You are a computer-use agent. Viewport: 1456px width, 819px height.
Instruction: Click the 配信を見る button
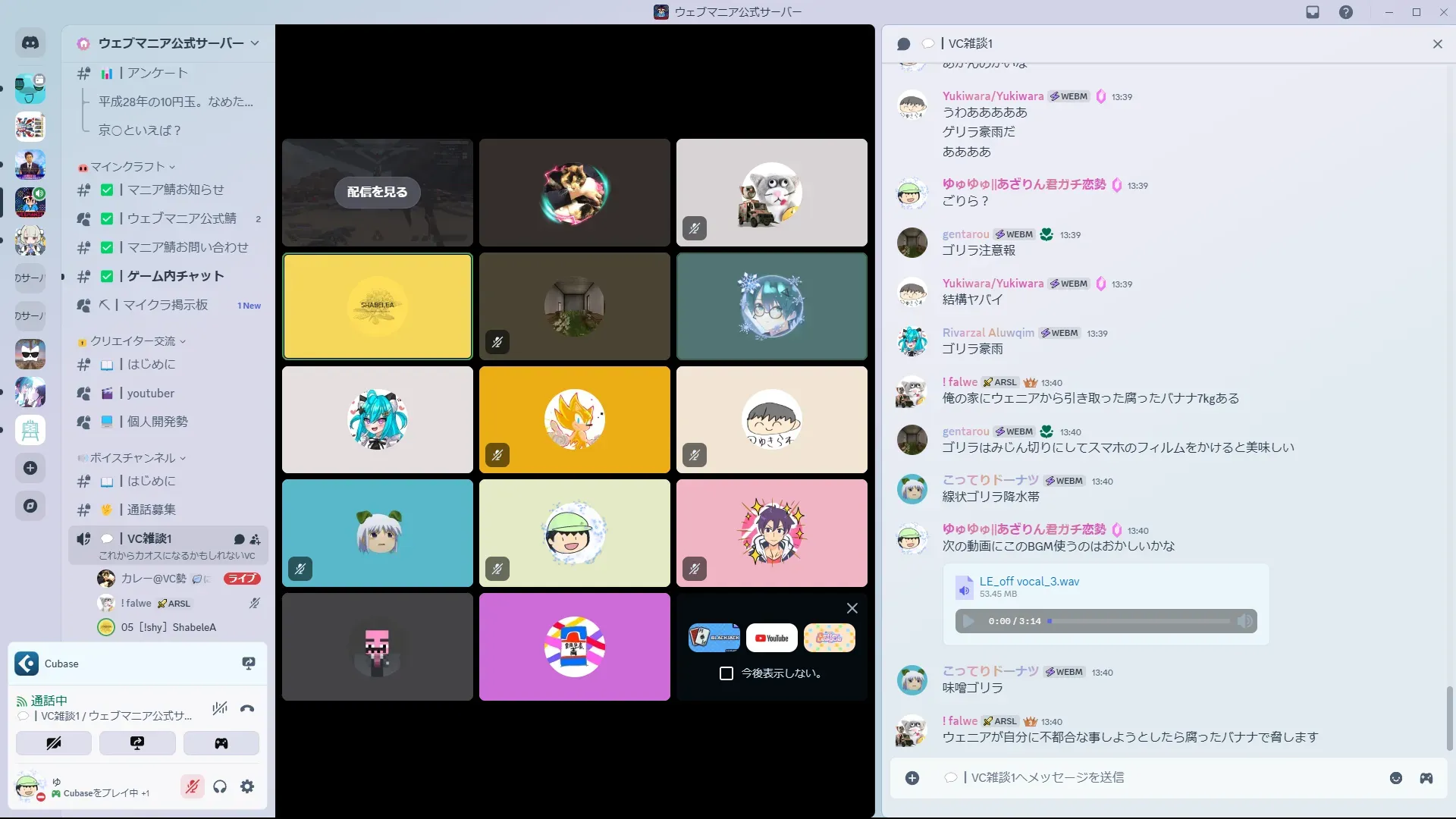click(377, 192)
